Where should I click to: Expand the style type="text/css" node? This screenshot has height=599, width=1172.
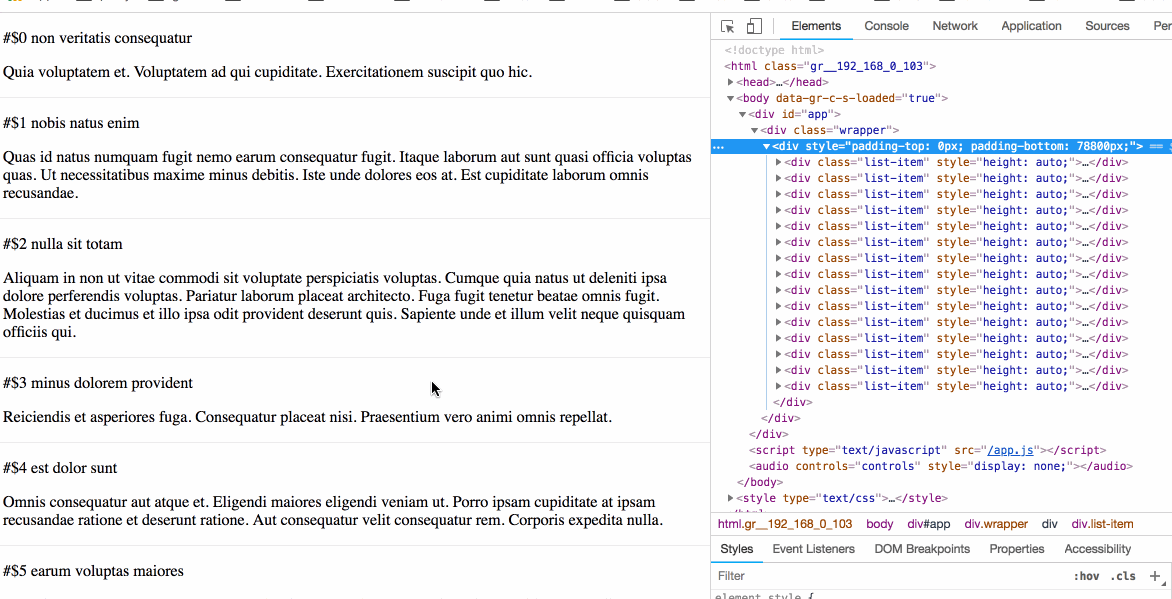pos(732,498)
